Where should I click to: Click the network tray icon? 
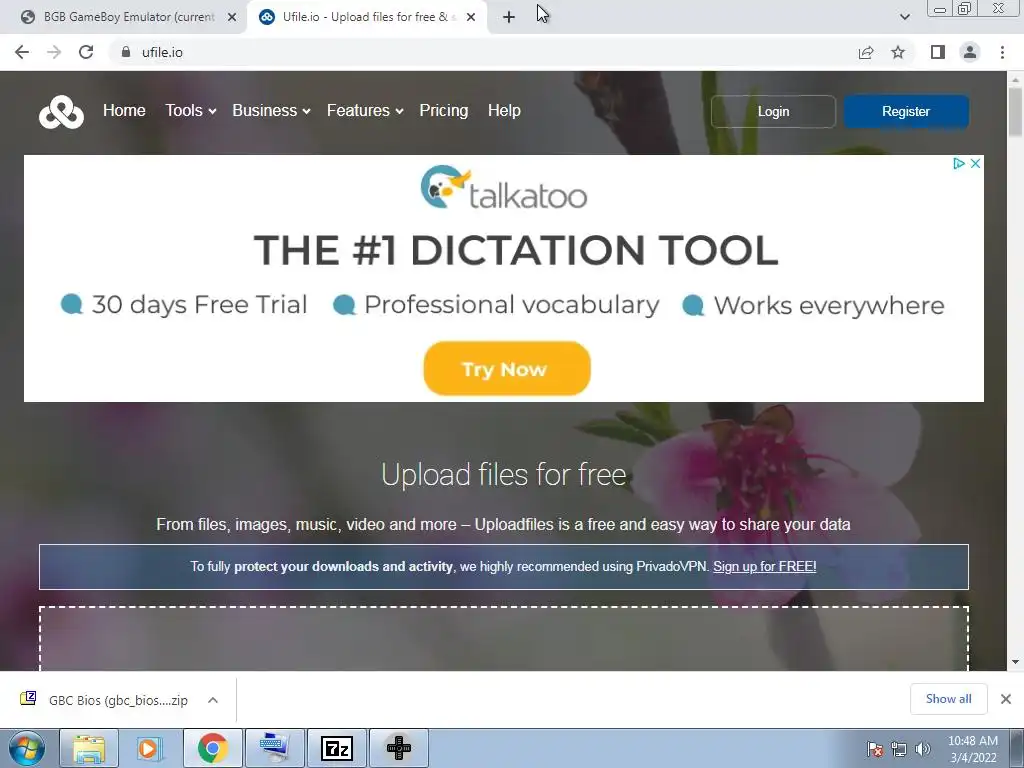[899, 749]
